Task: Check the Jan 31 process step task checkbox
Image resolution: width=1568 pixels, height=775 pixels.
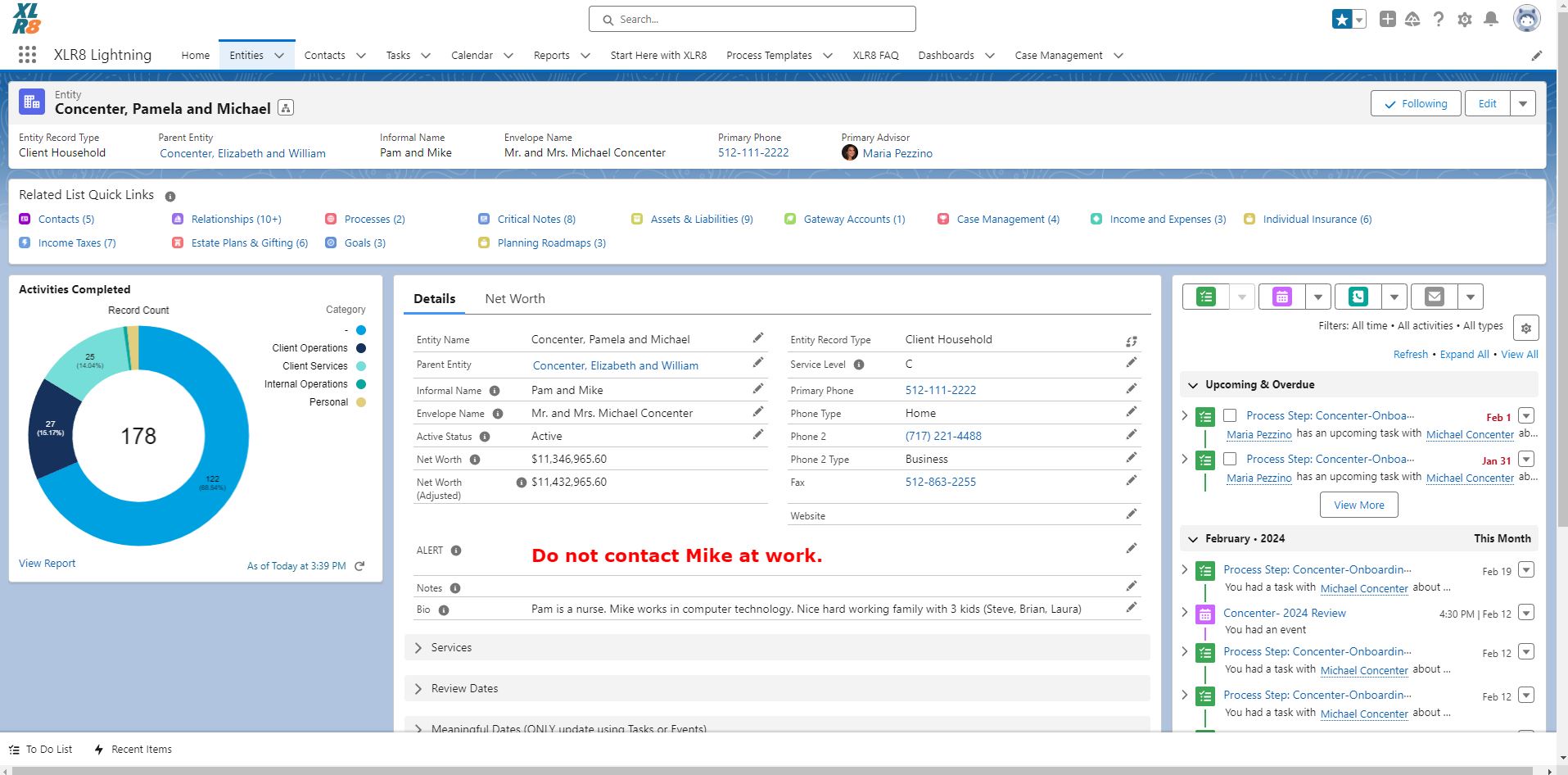Action: 1230,460
